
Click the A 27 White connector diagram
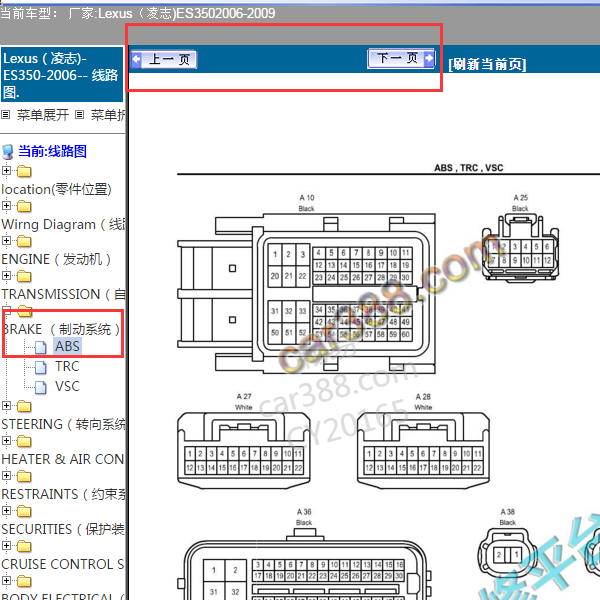point(244,450)
